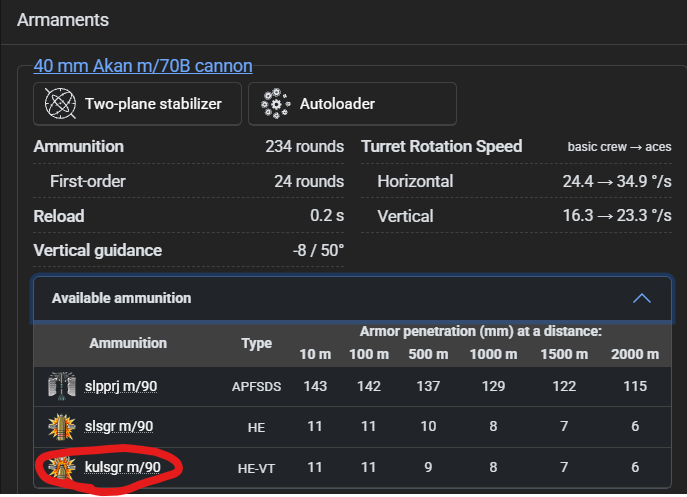The height and width of the screenshot is (497, 687).
Task: Open the slsgr m/90 ammunition name
Action: 119,426
